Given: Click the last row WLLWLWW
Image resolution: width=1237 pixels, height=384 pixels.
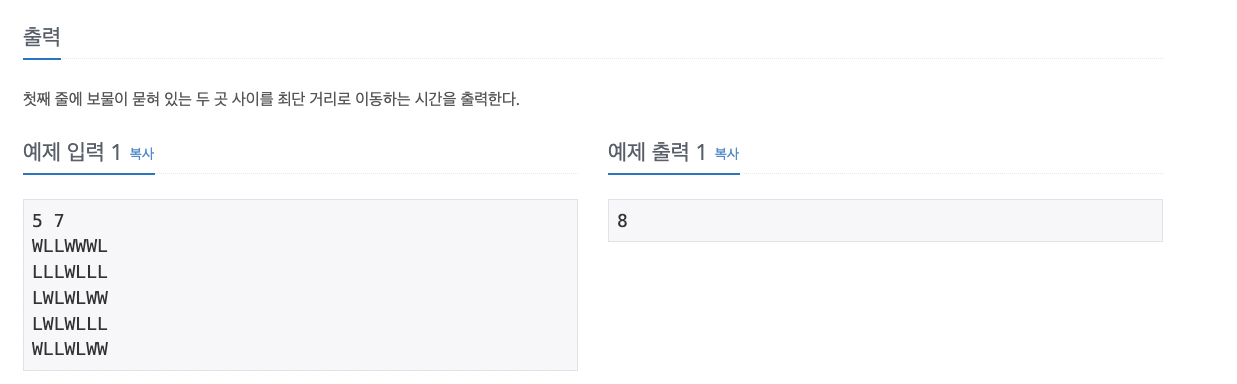Looking at the screenshot, I should 70,349.
